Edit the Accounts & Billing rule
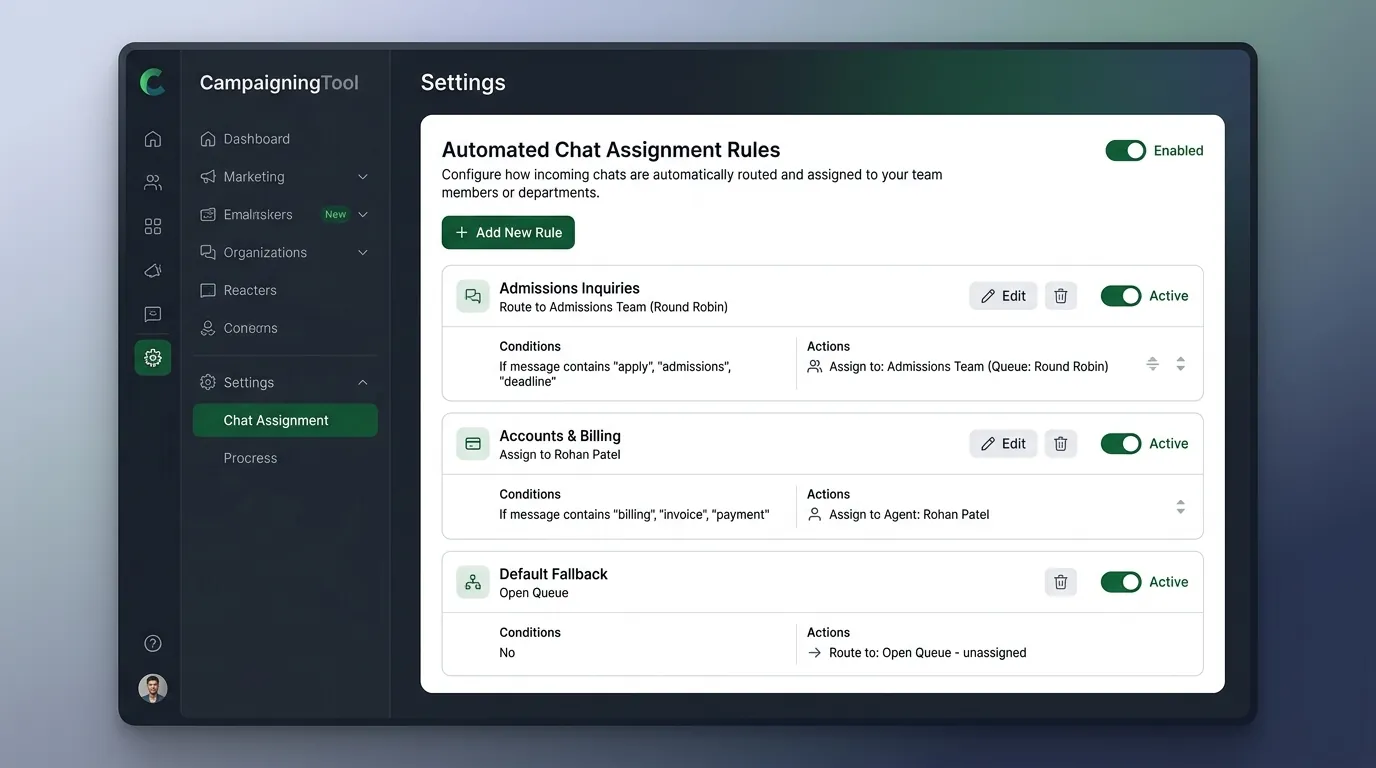 click(1003, 444)
